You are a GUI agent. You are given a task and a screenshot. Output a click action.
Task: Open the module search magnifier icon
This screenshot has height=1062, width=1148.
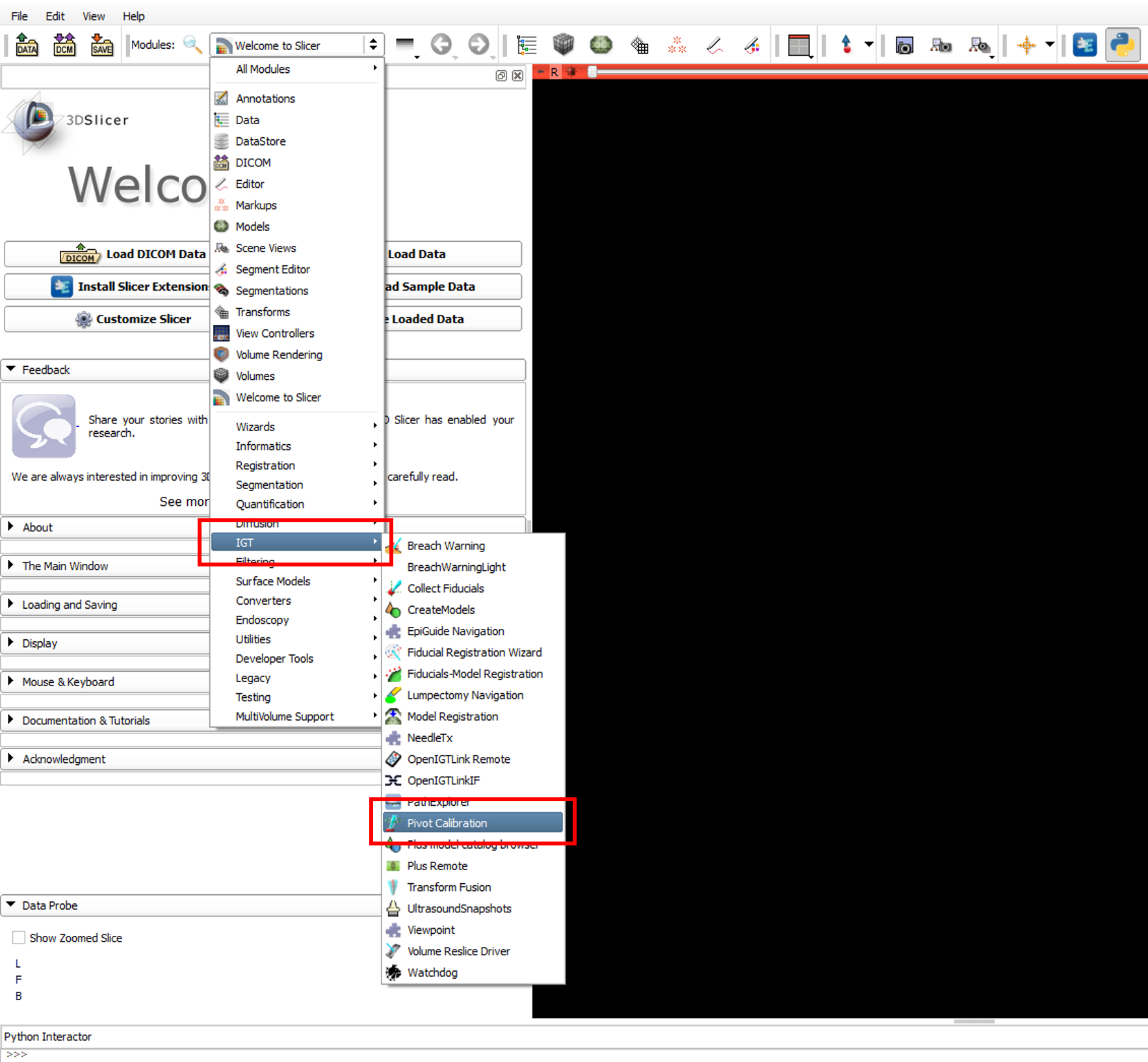[x=192, y=44]
